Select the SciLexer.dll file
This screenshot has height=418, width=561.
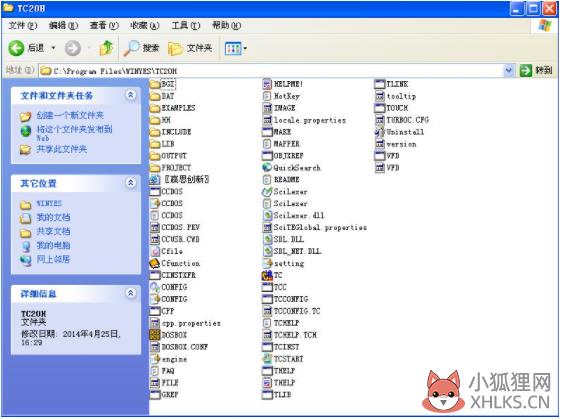293,215
